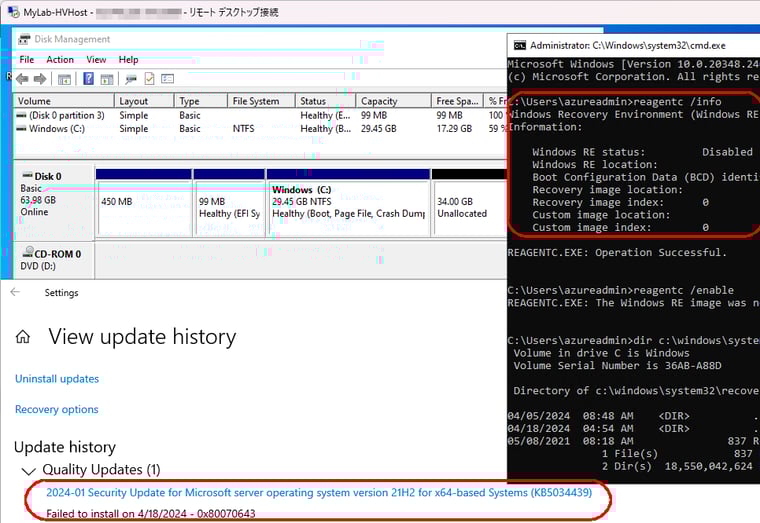Click the 'View update history' heading
The height and width of the screenshot is (523, 760).
[142, 336]
